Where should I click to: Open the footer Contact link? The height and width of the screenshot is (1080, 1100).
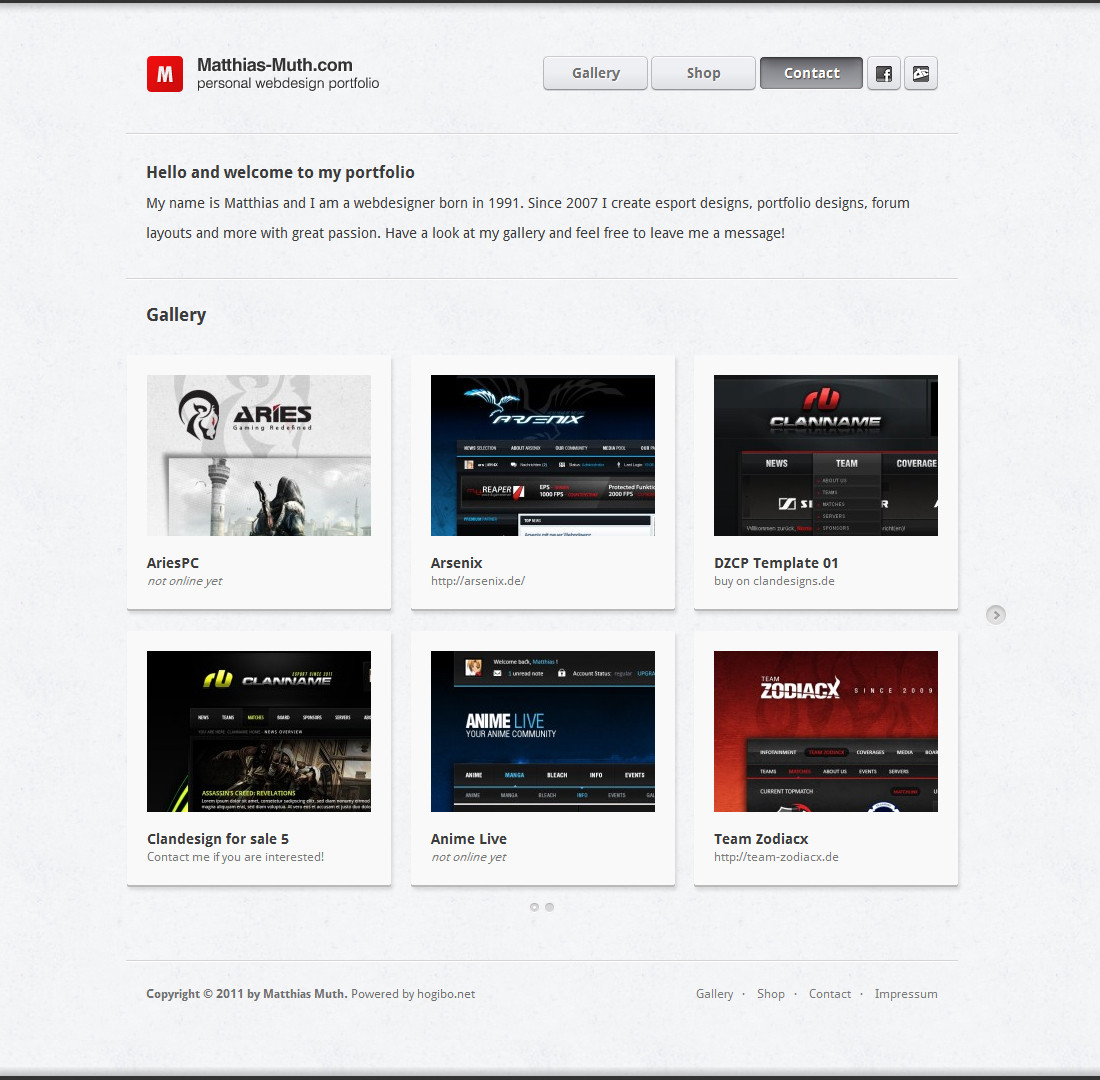click(830, 994)
